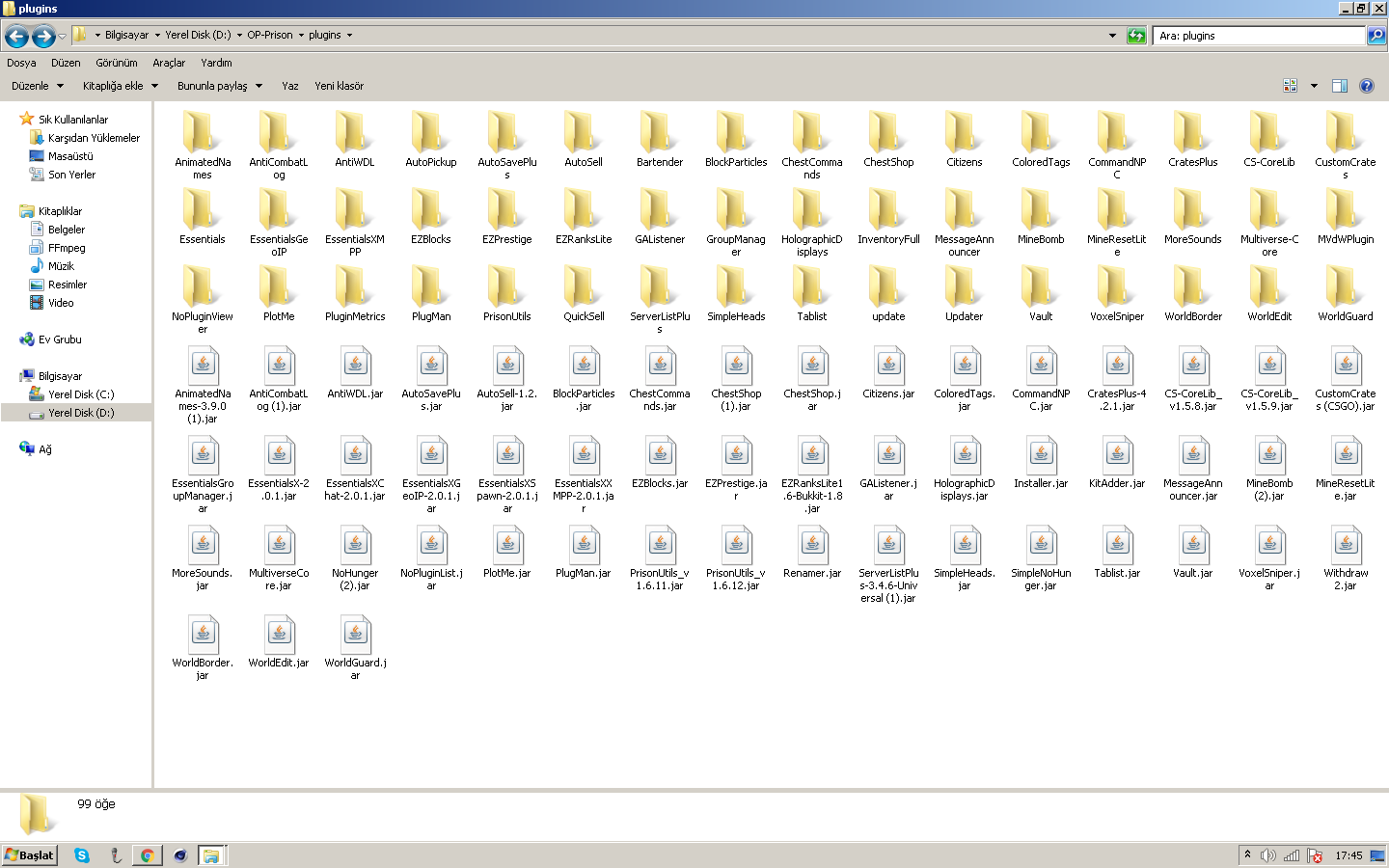
Task: Click the 'Ara: plugins' search field
Action: pyautogui.click(x=1260, y=36)
